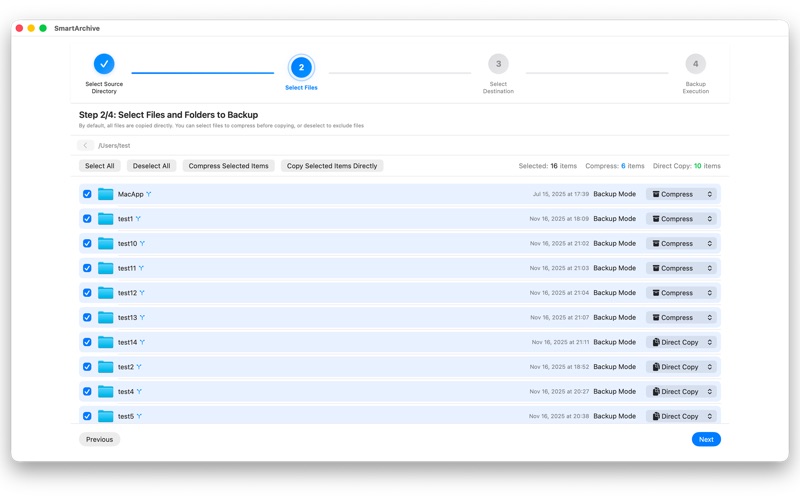Open backup mode dropdown for test10

coord(682,243)
